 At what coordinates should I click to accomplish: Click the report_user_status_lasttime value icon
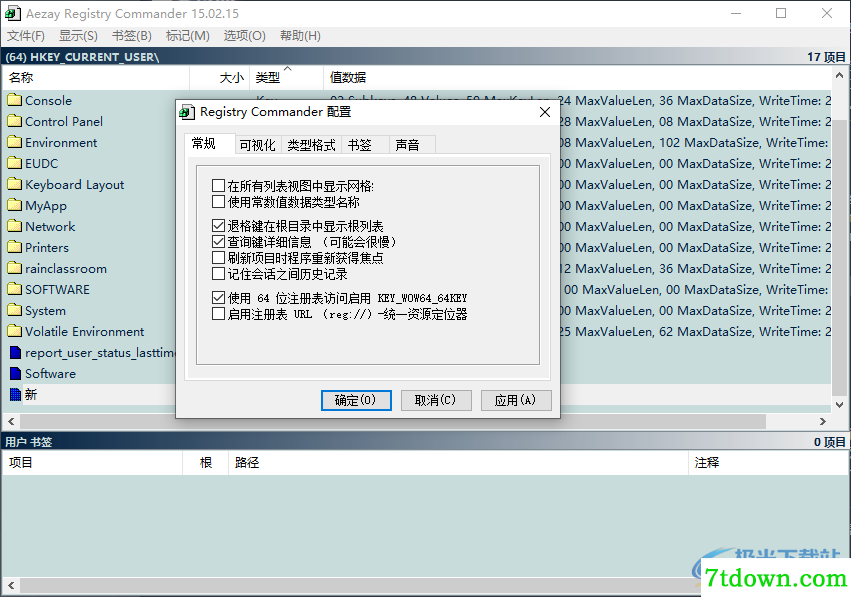16,353
